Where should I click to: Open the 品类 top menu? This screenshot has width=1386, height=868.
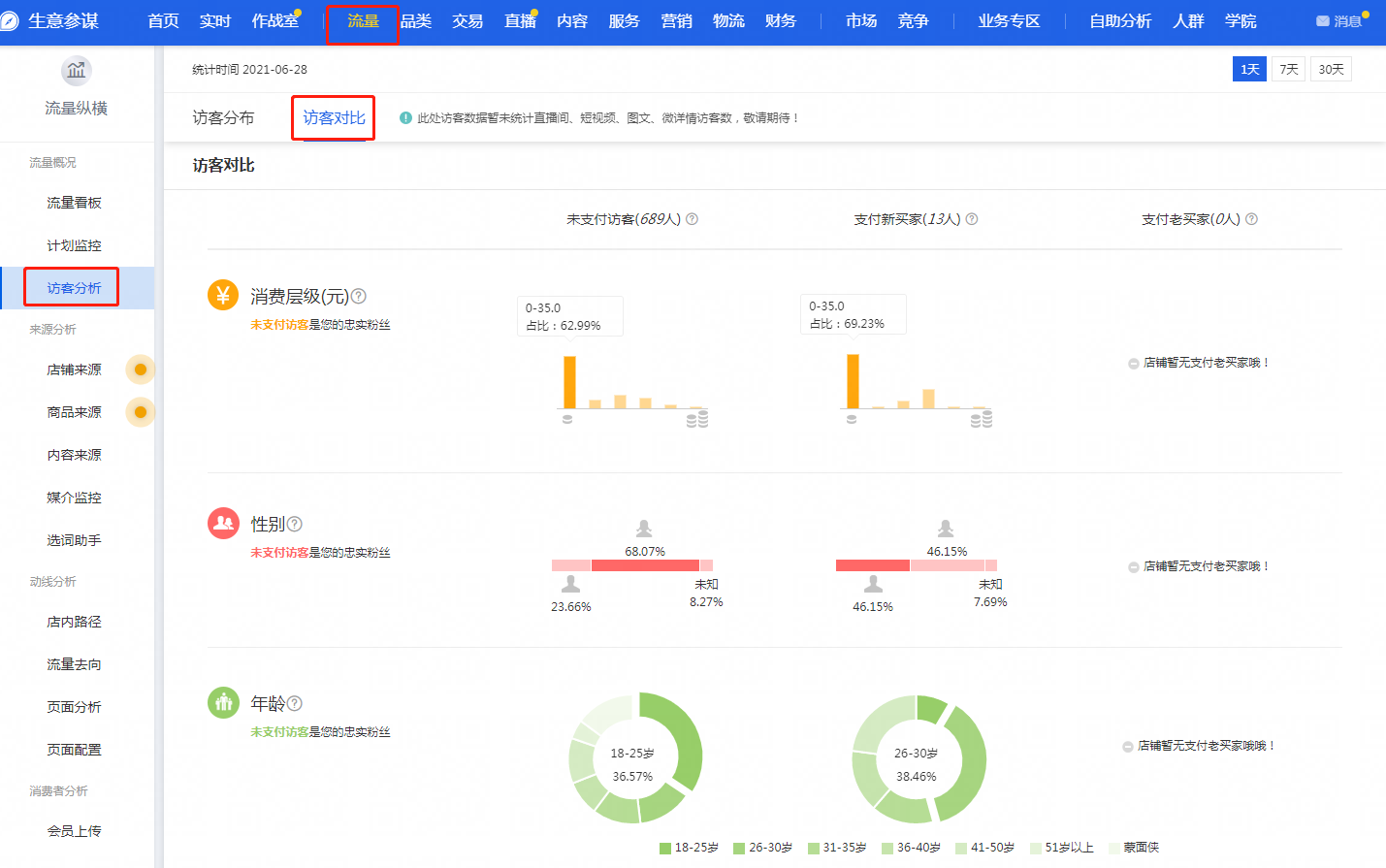pyautogui.click(x=416, y=20)
